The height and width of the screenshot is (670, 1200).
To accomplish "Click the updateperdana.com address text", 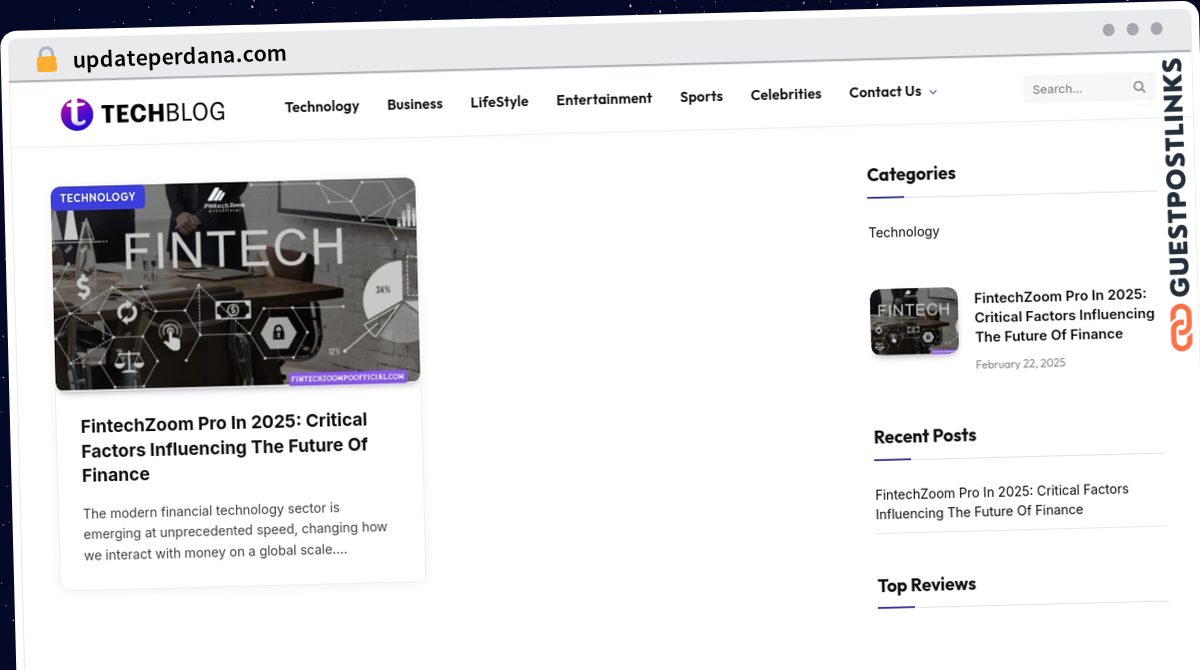I will point(180,57).
